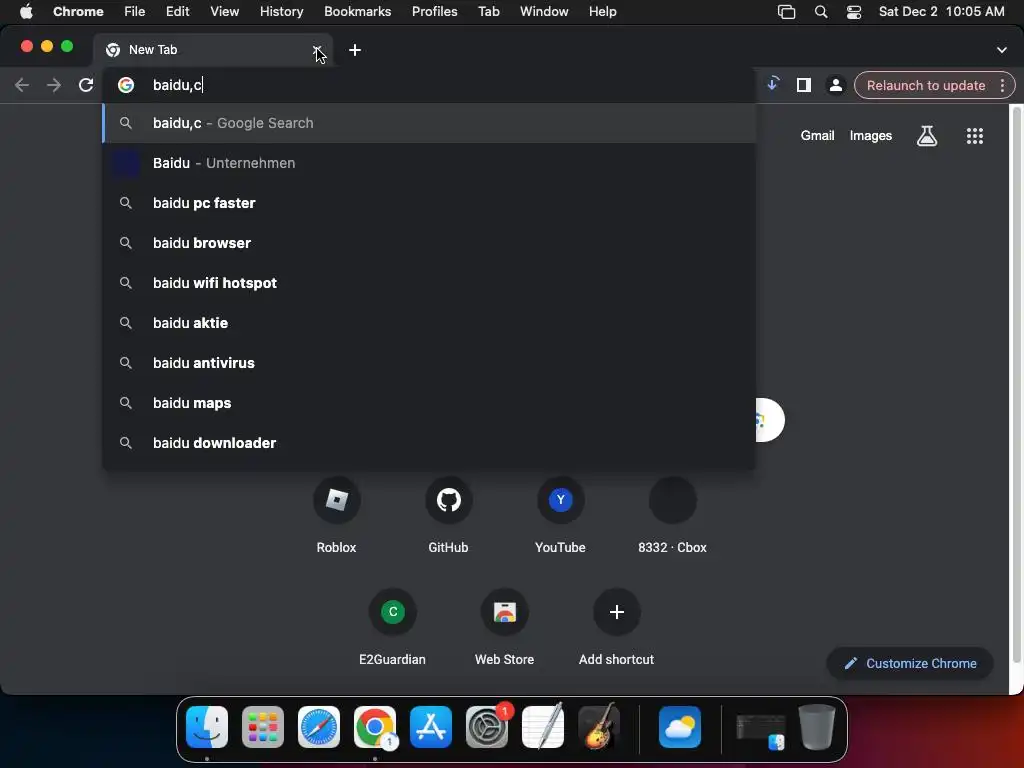Open the Roblox shortcut
This screenshot has width=1024, height=768.
(x=336, y=515)
